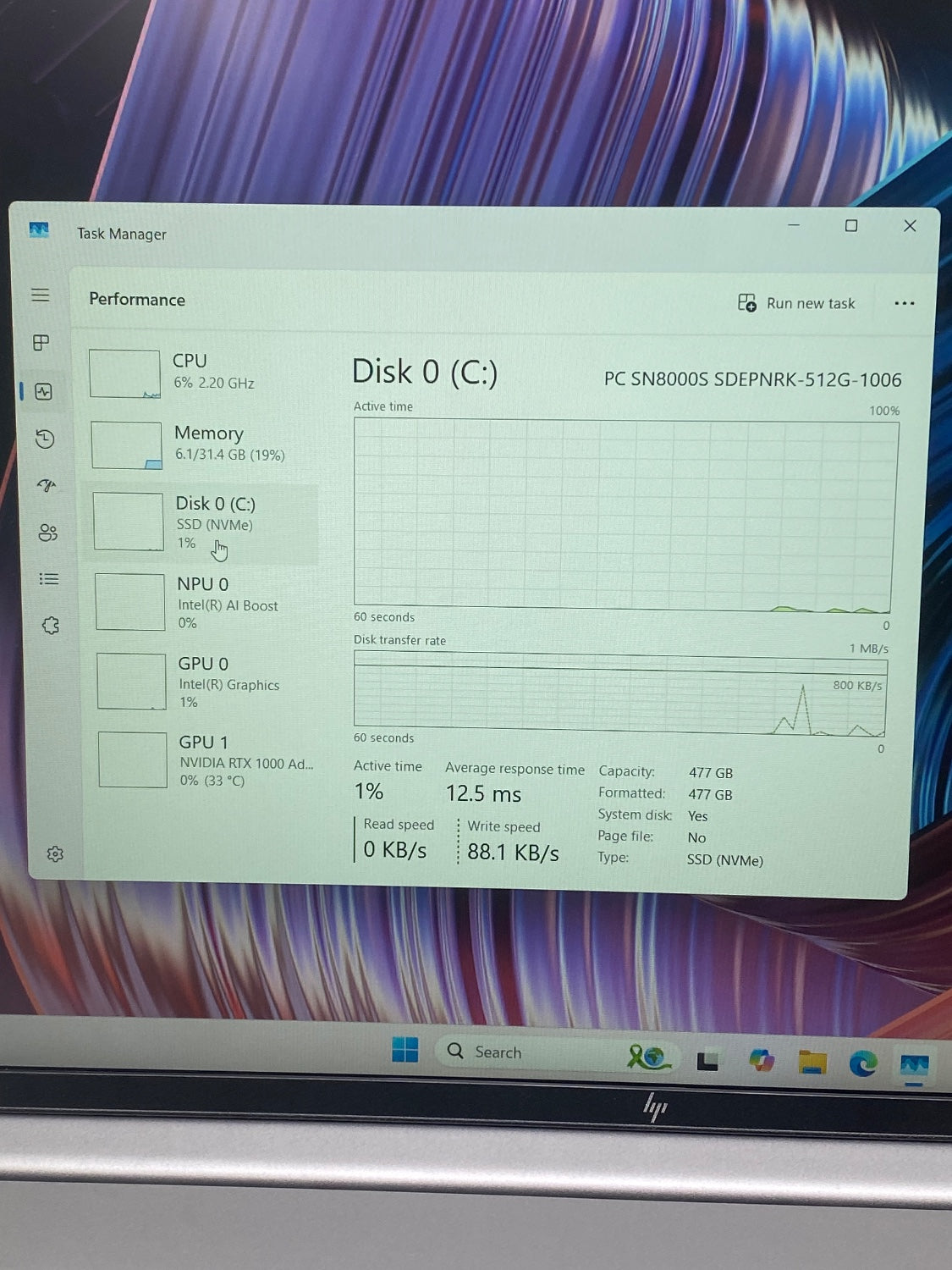Screen dimensions: 952x1270
Task: Open the Startup apps icon
Action: point(47,485)
